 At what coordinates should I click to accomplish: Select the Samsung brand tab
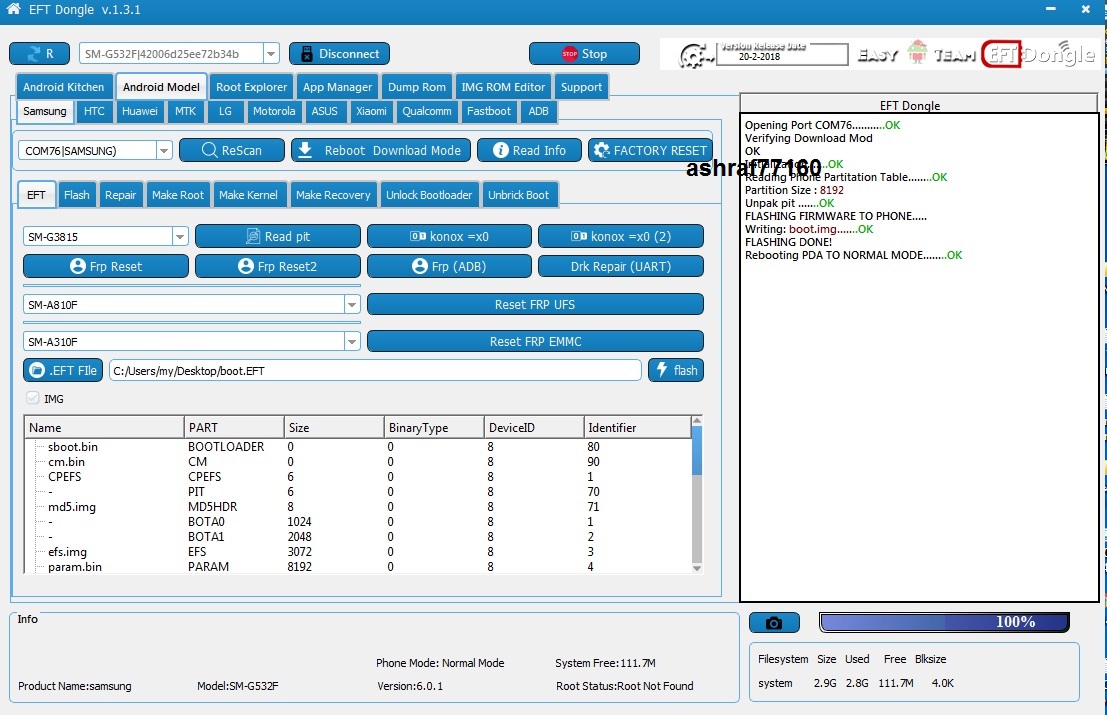[44, 112]
